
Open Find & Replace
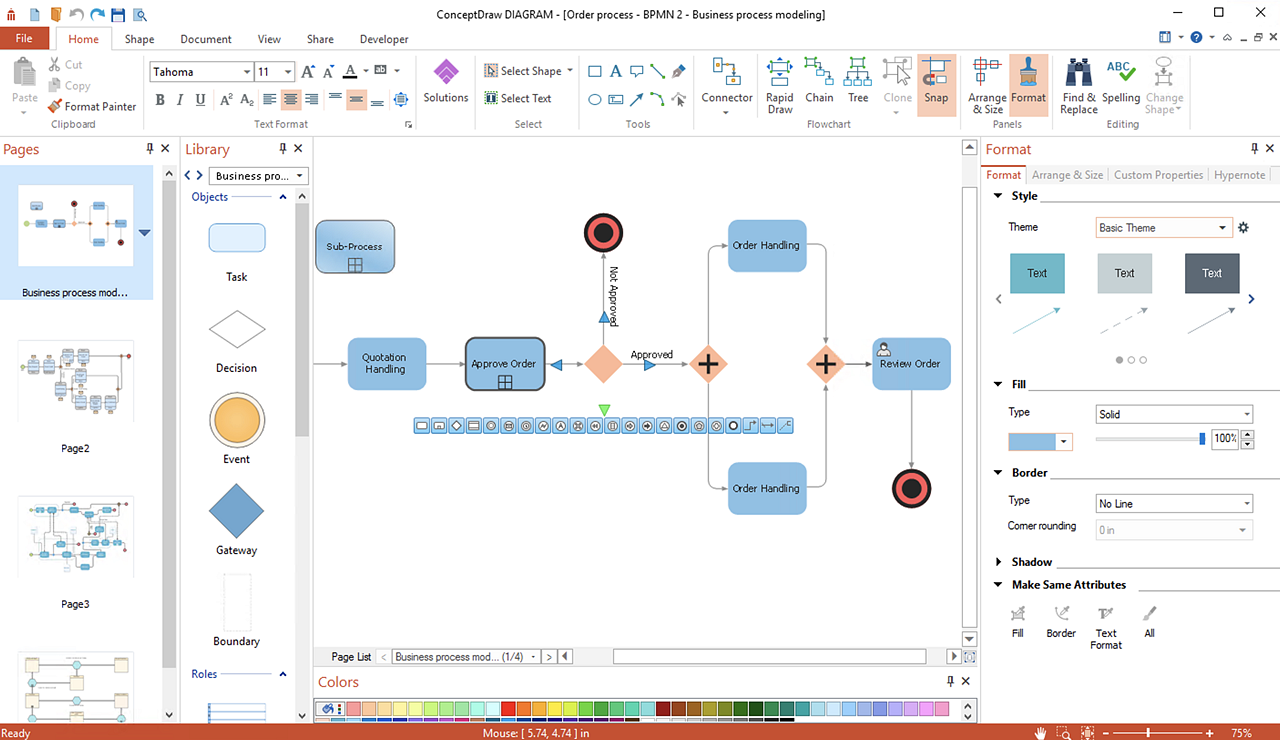click(x=1078, y=84)
